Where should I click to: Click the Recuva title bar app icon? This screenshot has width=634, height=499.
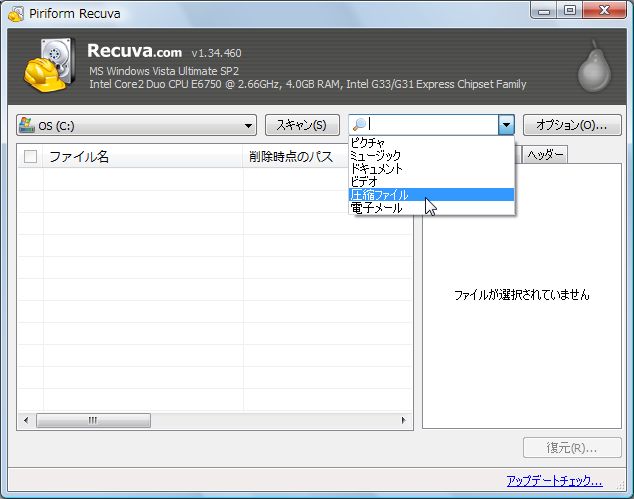click(16, 13)
